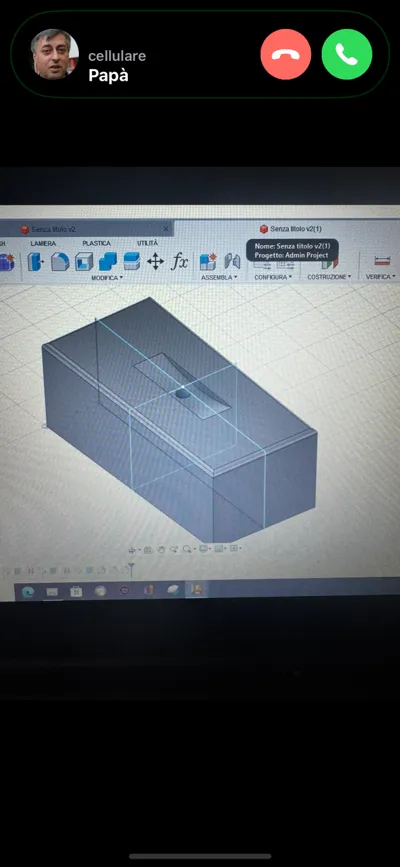Click the rectangular sketch on the top face
The height and width of the screenshot is (867, 400).
coord(182,385)
